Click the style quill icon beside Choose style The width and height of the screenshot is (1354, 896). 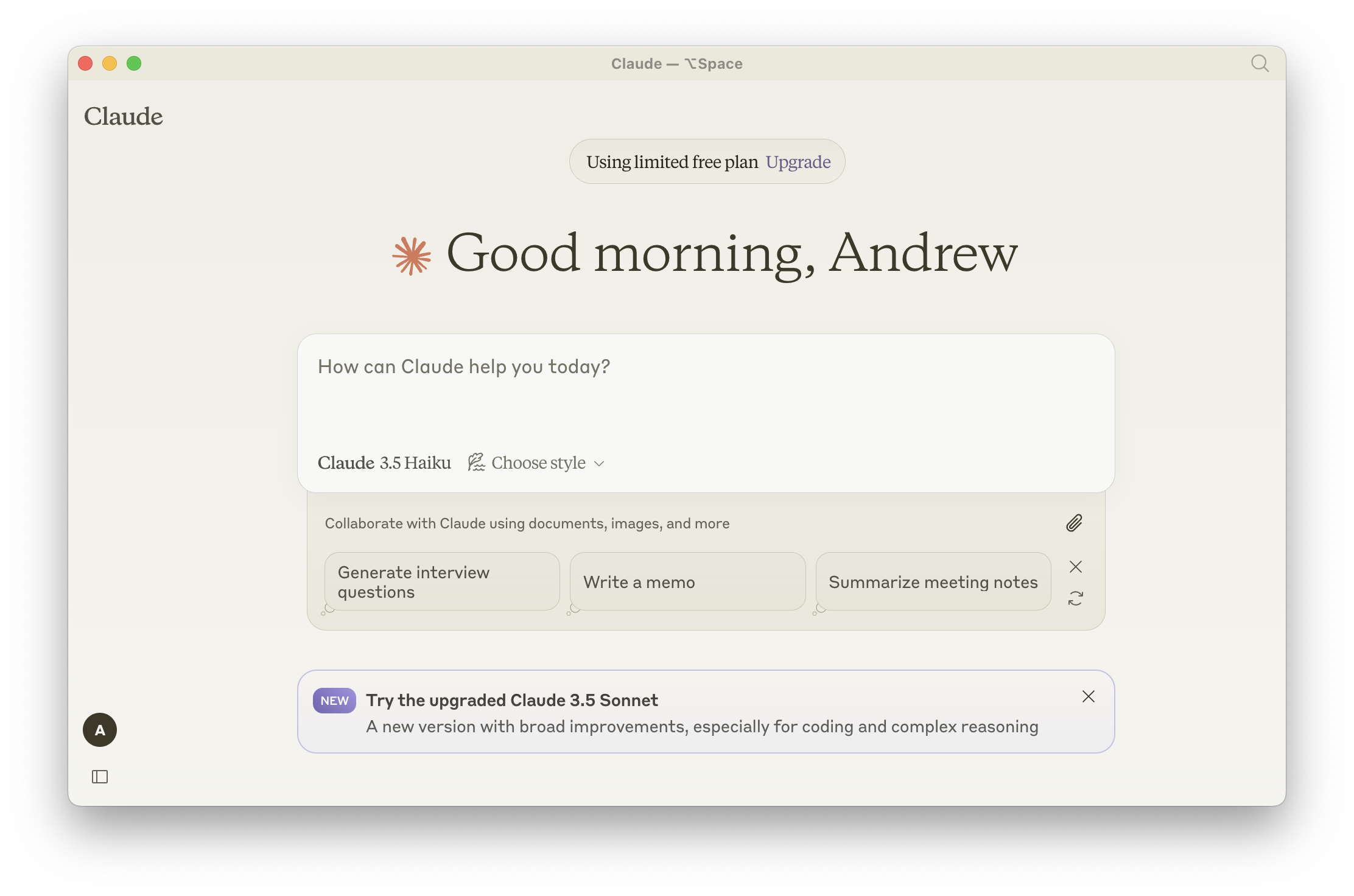(x=476, y=463)
